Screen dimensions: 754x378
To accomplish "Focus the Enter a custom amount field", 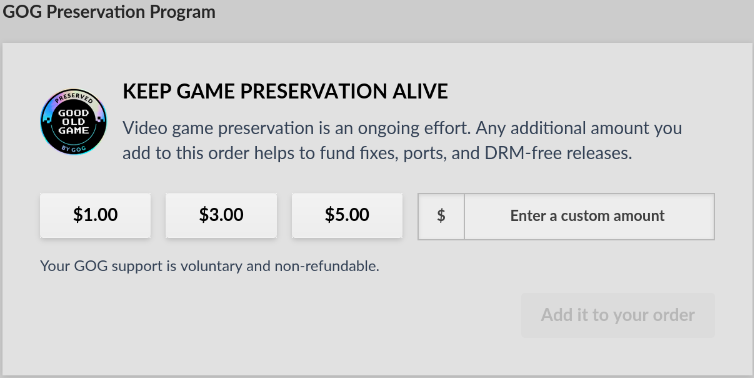I will 589,216.
